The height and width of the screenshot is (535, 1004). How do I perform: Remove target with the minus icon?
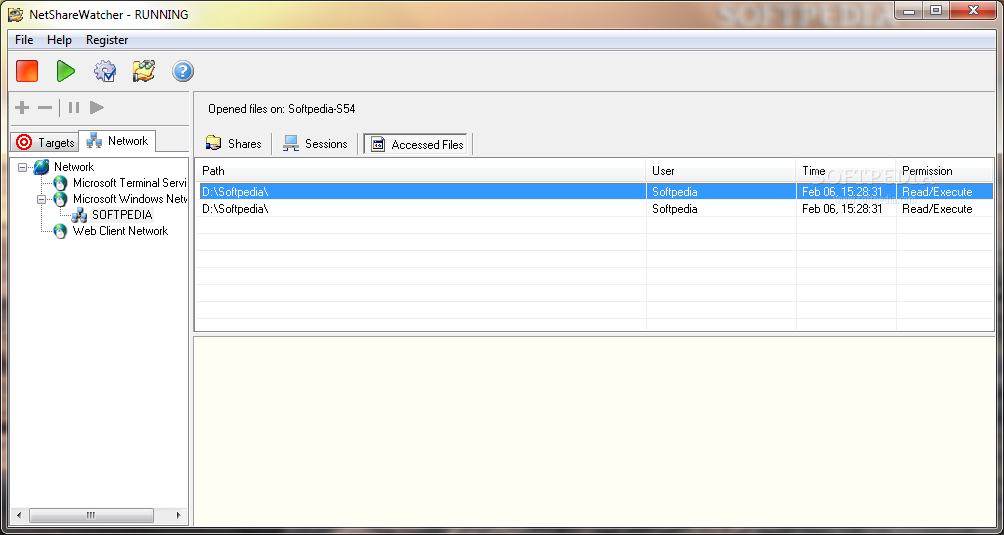pos(45,108)
